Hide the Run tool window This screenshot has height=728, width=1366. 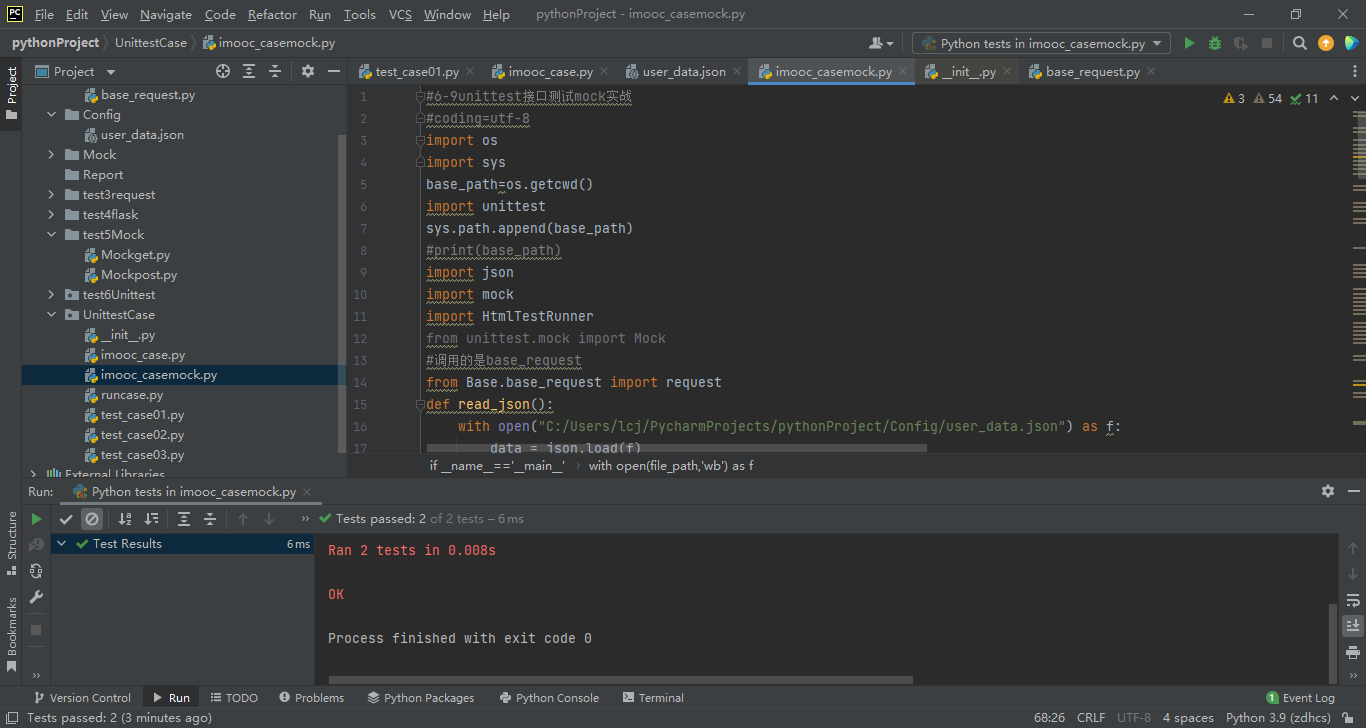pyautogui.click(x=1353, y=491)
